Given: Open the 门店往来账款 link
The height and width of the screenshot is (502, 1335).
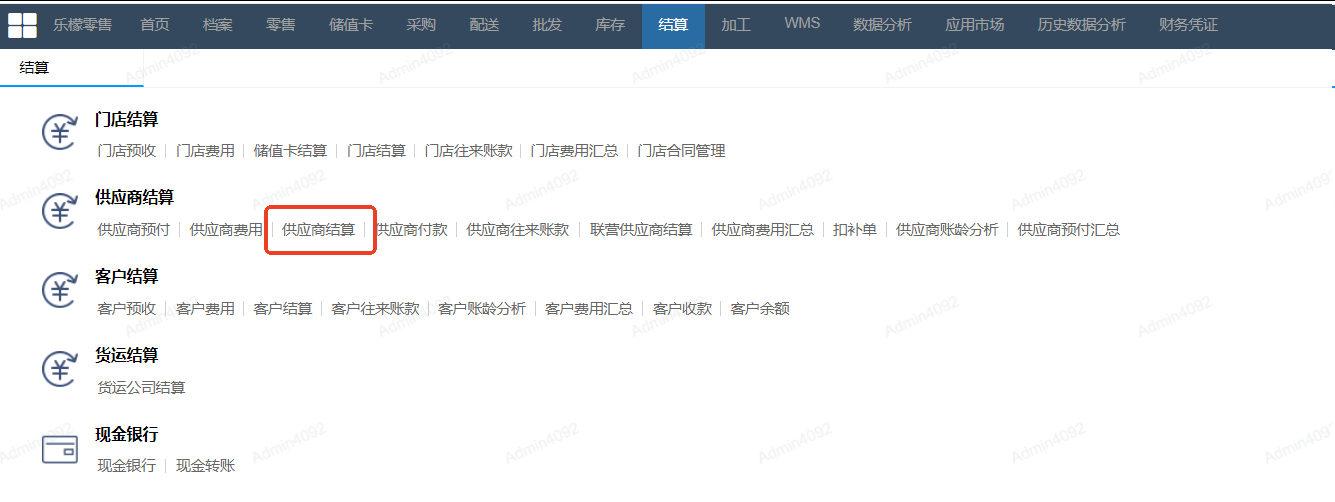Looking at the screenshot, I should [469, 151].
